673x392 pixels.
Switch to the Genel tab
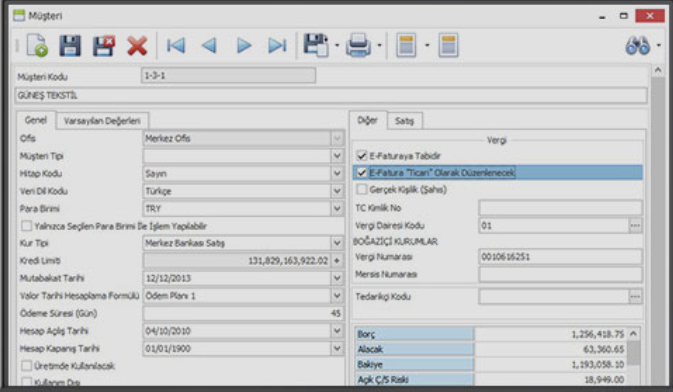click(x=36, y=120)
